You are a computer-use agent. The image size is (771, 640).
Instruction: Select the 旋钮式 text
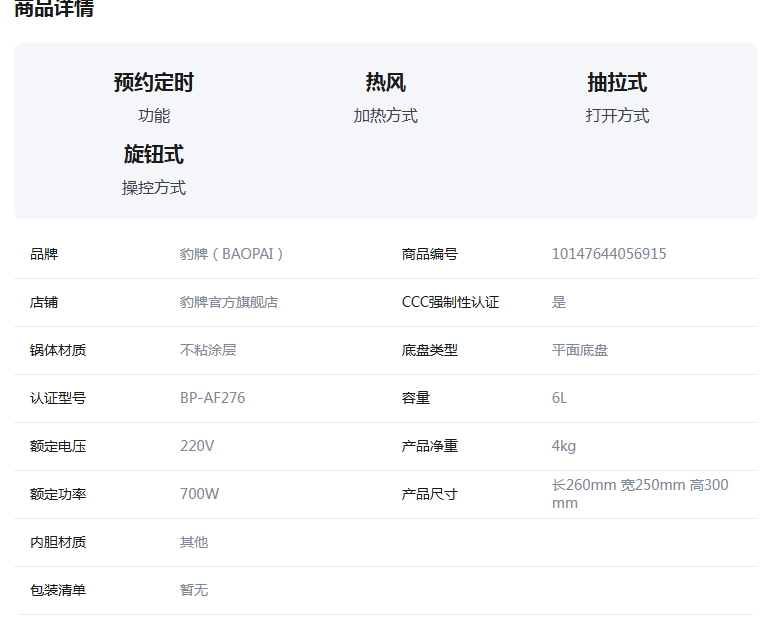click(154, 154)
